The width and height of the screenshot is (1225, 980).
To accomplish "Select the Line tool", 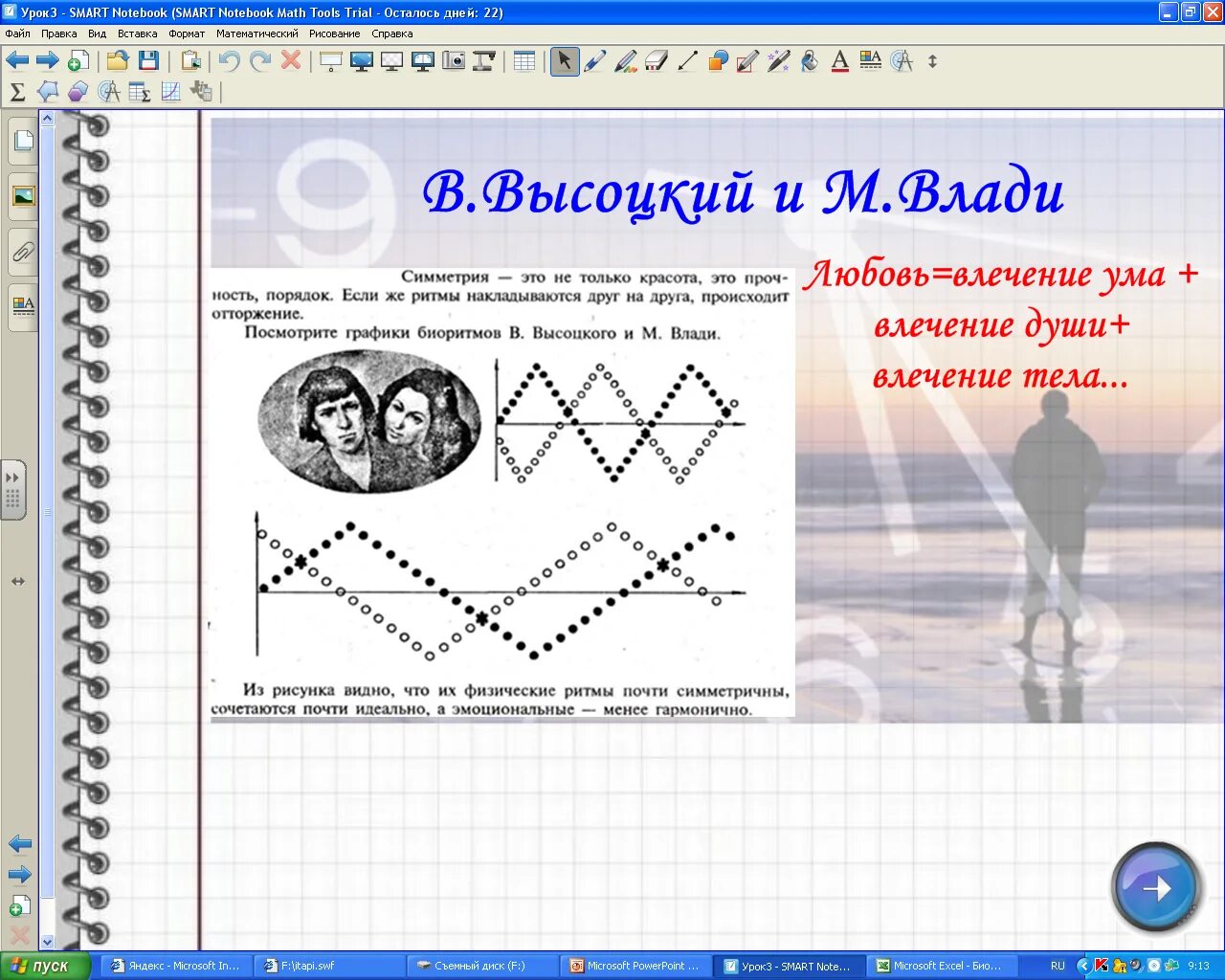I will pos(687,61).
